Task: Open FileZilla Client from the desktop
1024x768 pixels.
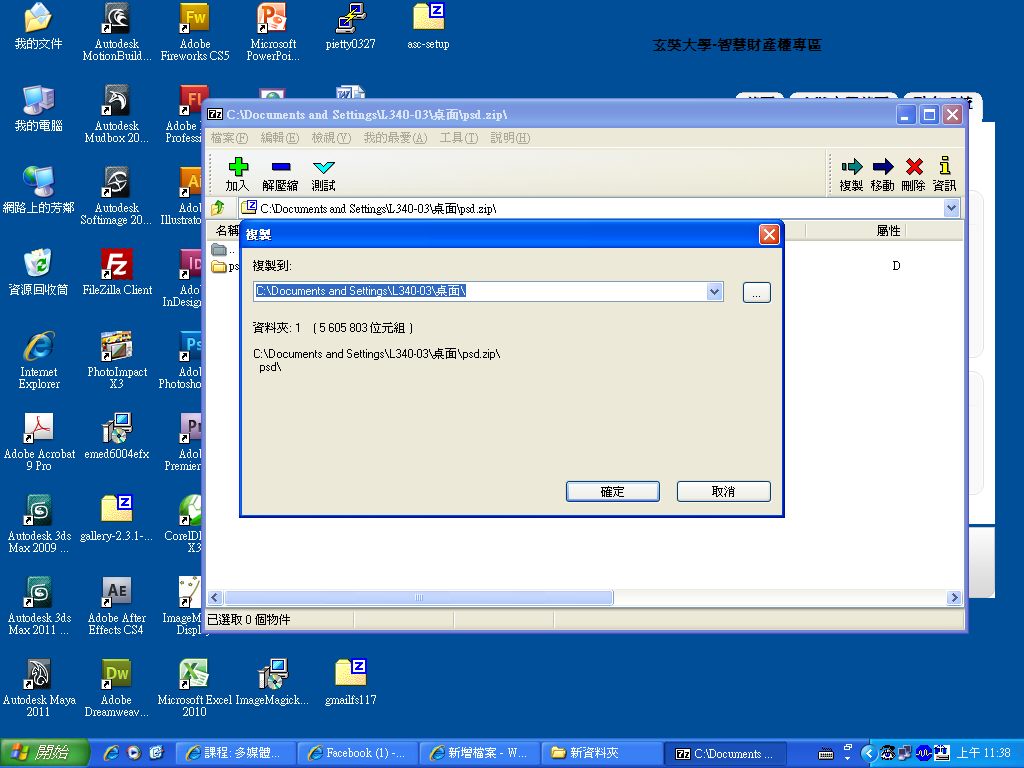Action: pyautogui.click(x=115, y=265)
